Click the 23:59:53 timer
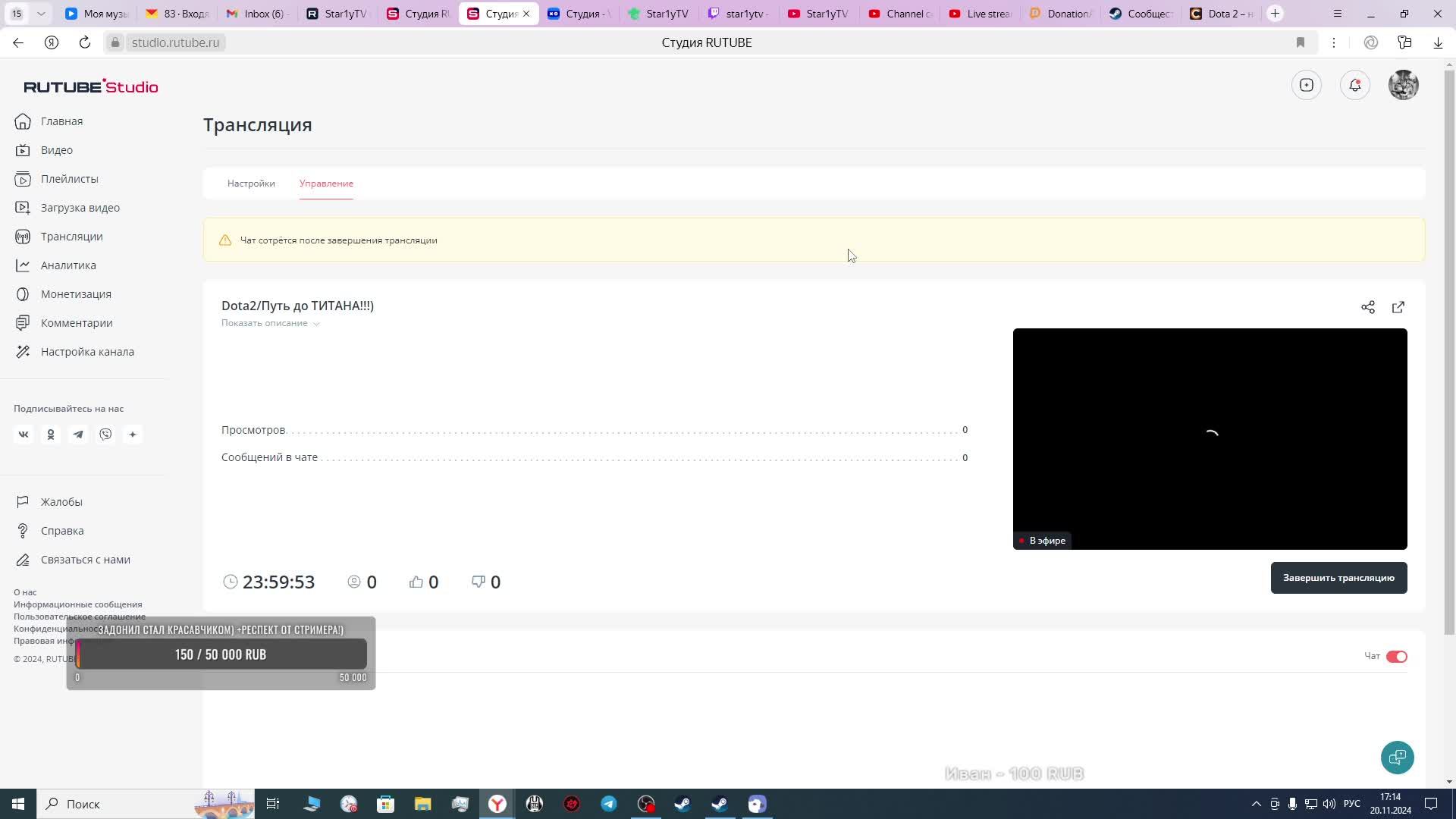The image size is (1456, 819). (x=278, y=582)
